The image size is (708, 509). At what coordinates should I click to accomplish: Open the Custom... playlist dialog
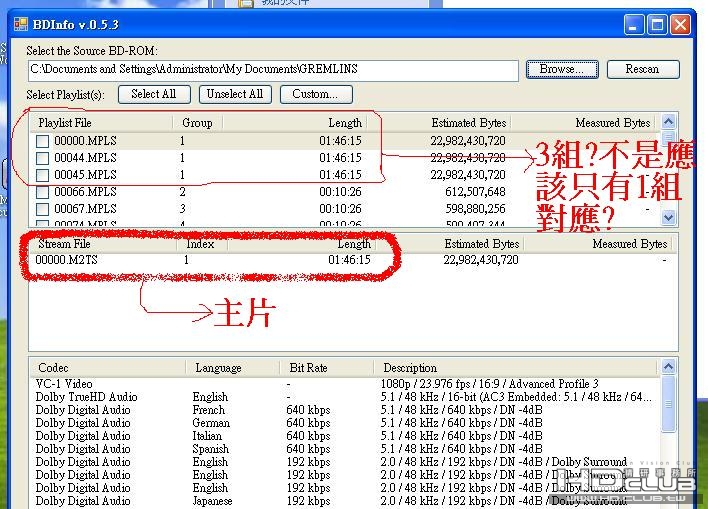(316, 94)
